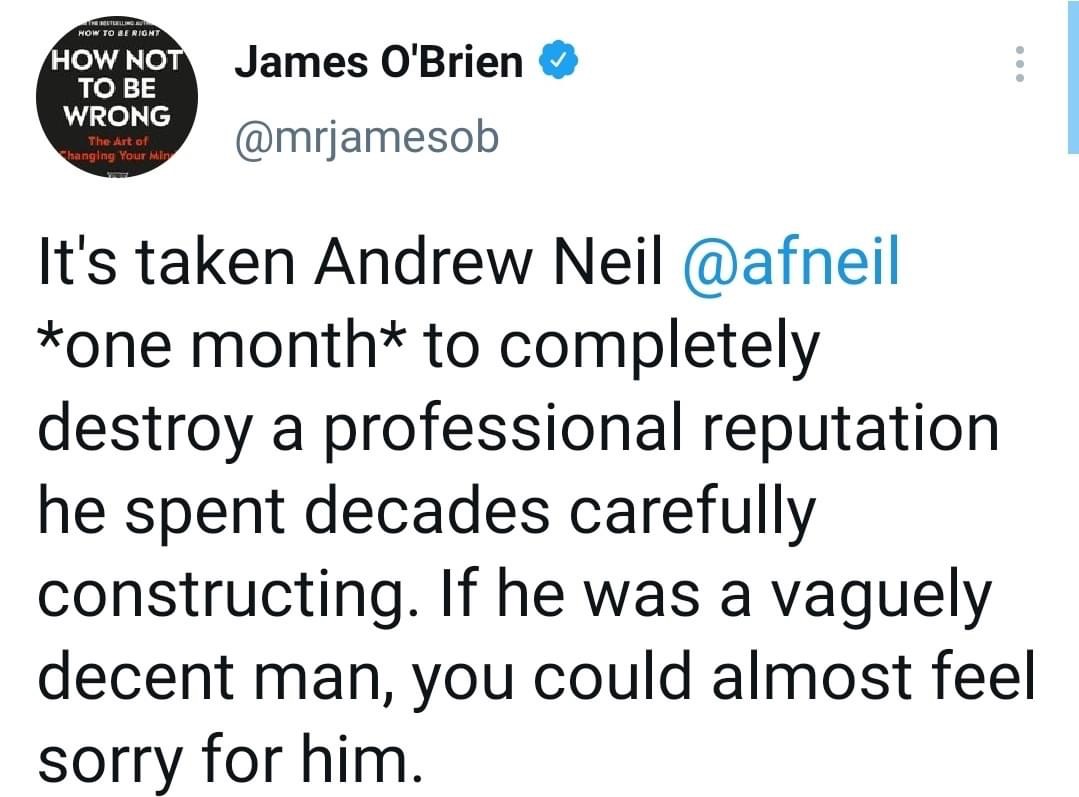Click the blue verified checkmark badge
Viewport: 1079px width, 797px height.
557,61
